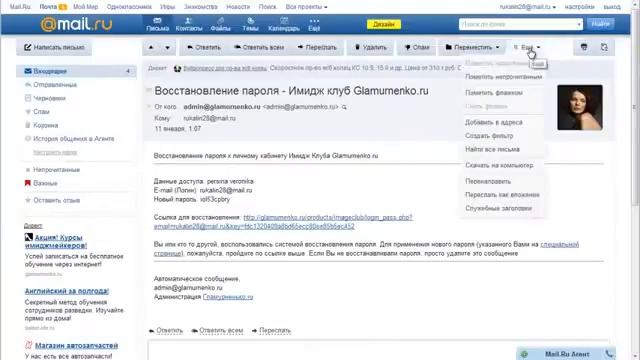Open message in new window icon

[604, 47]
